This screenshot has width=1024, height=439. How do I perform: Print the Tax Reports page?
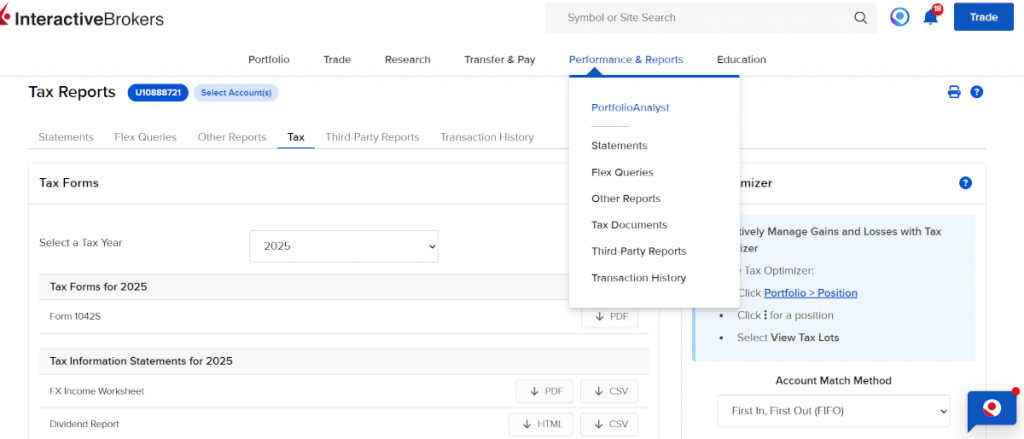point(954,92)
